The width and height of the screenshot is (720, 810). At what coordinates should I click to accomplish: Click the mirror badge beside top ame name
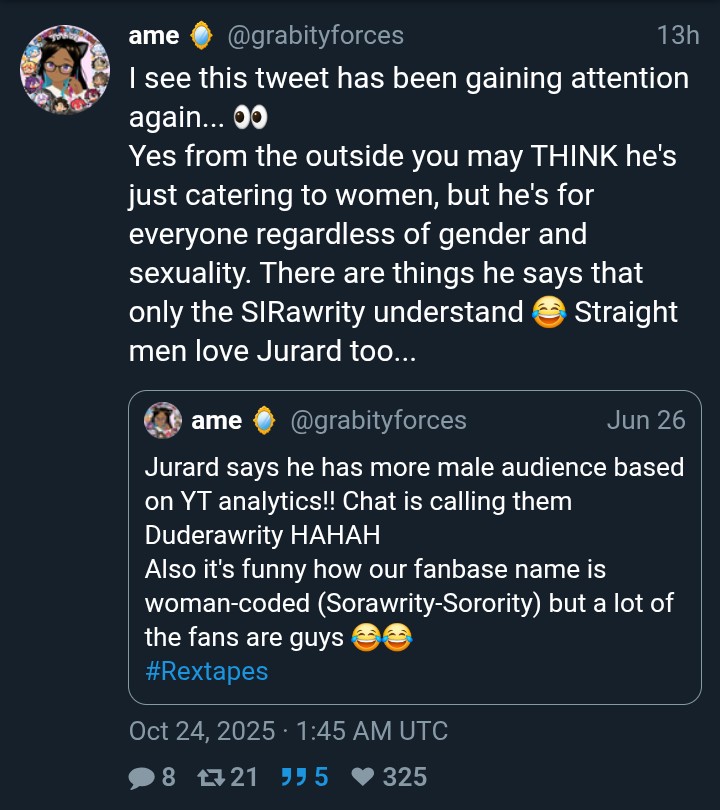pyautogui.click(x=203, y=36)
